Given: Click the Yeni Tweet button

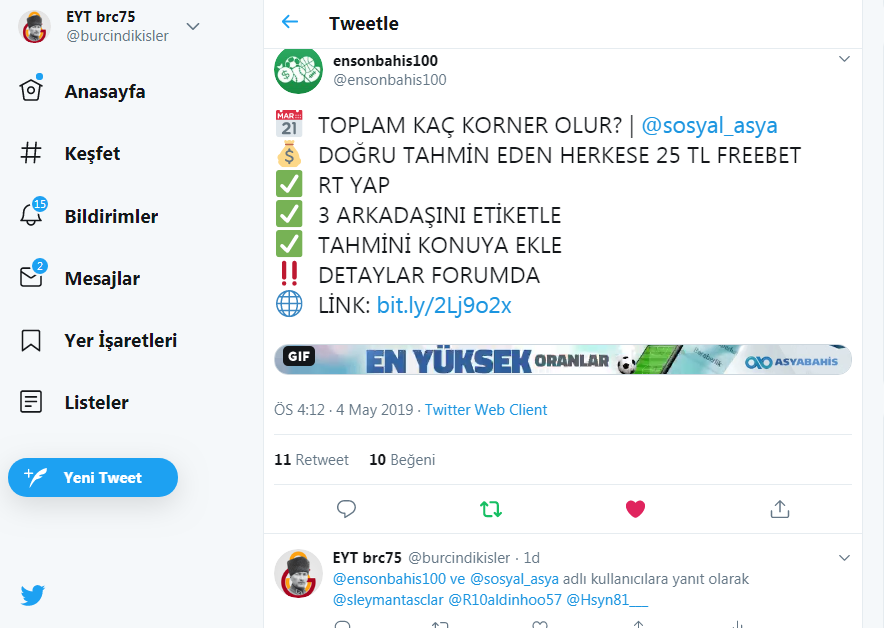Looking at the screenshot, I should pos(93,477).
